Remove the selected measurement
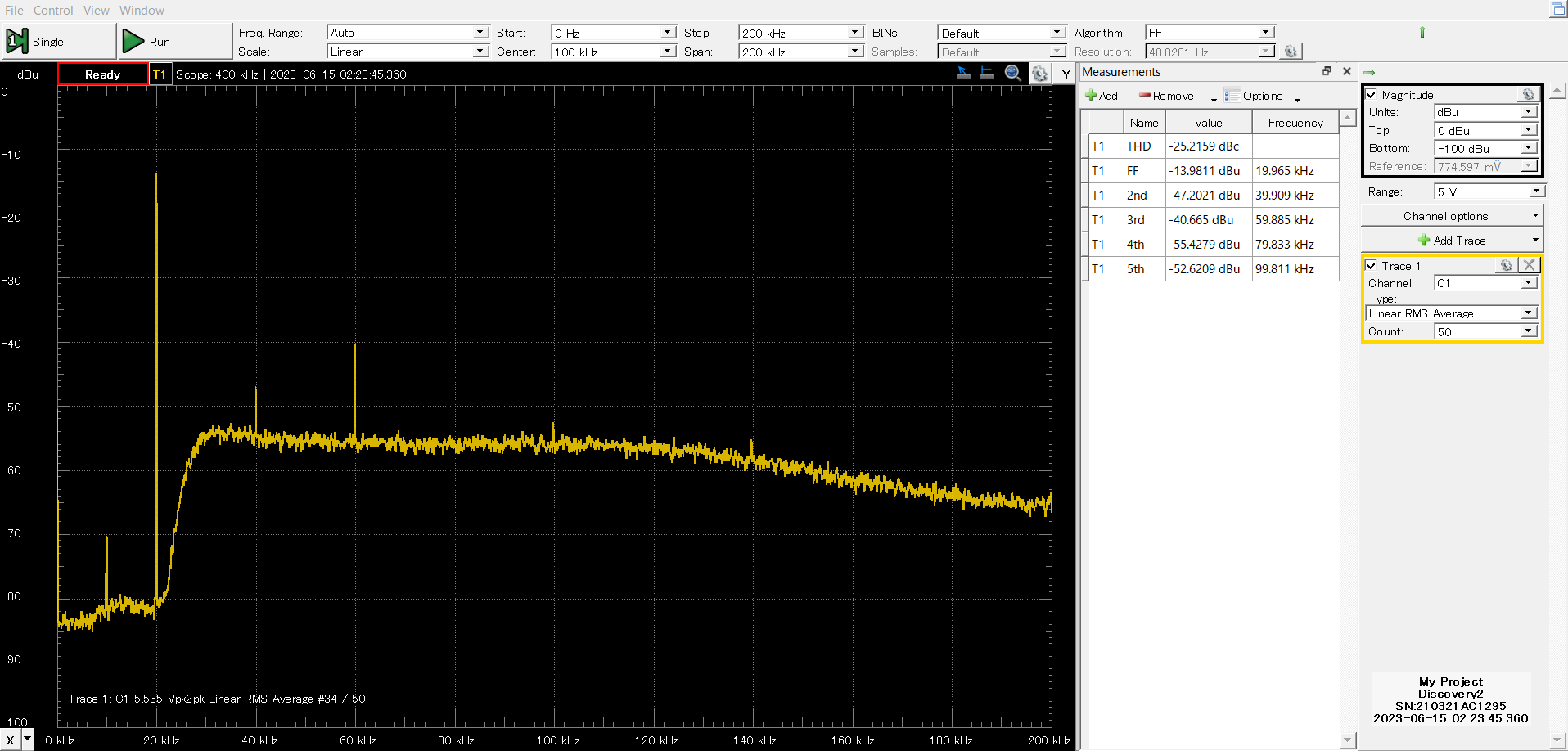Viewport: 1568px width, 751px height. tap(1166, 96)
